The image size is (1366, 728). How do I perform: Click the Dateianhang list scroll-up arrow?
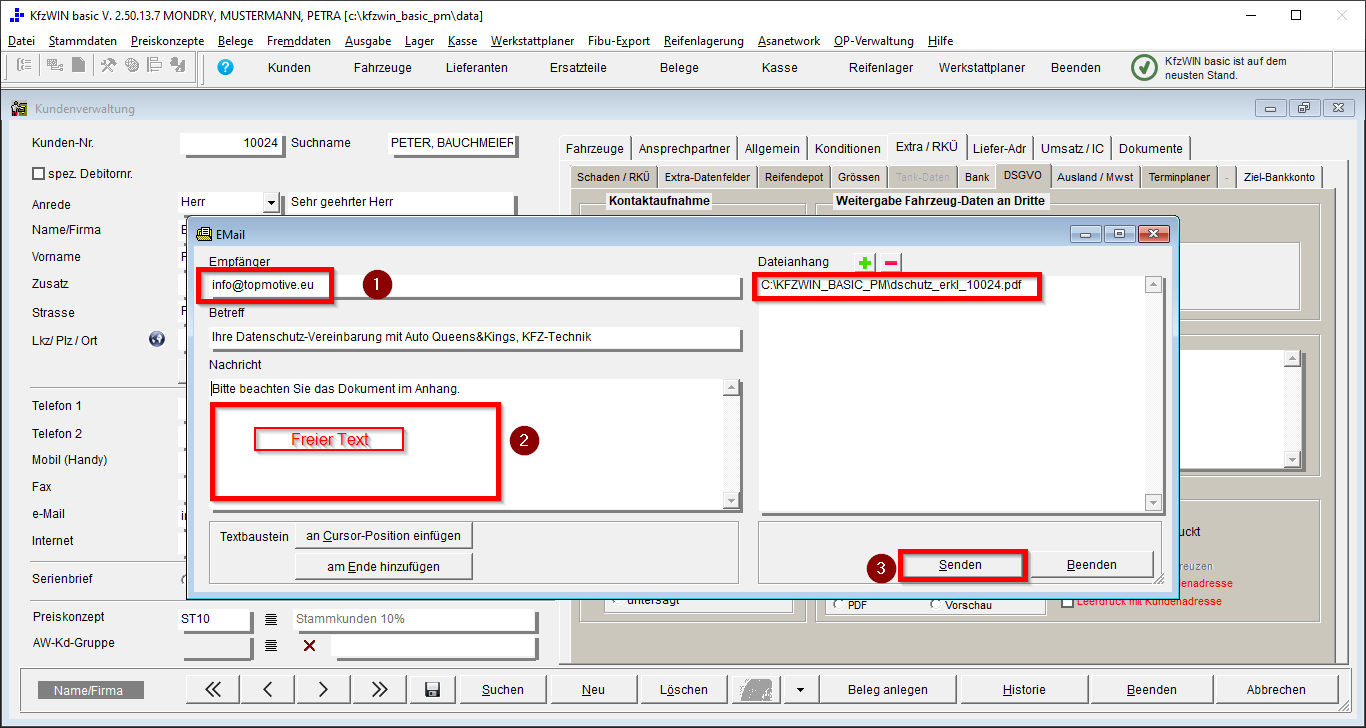[1153, 285]
